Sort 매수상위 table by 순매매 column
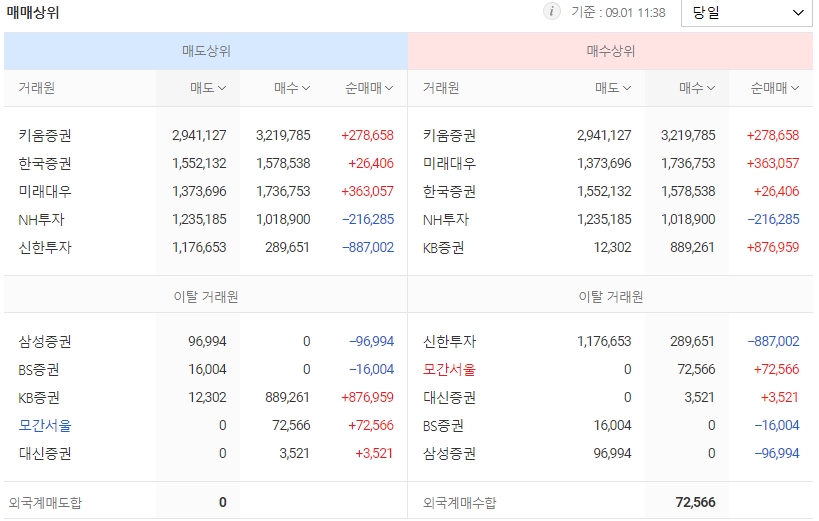Image resolution: width=819 pixels, height=521 pixels. point(774,88)
